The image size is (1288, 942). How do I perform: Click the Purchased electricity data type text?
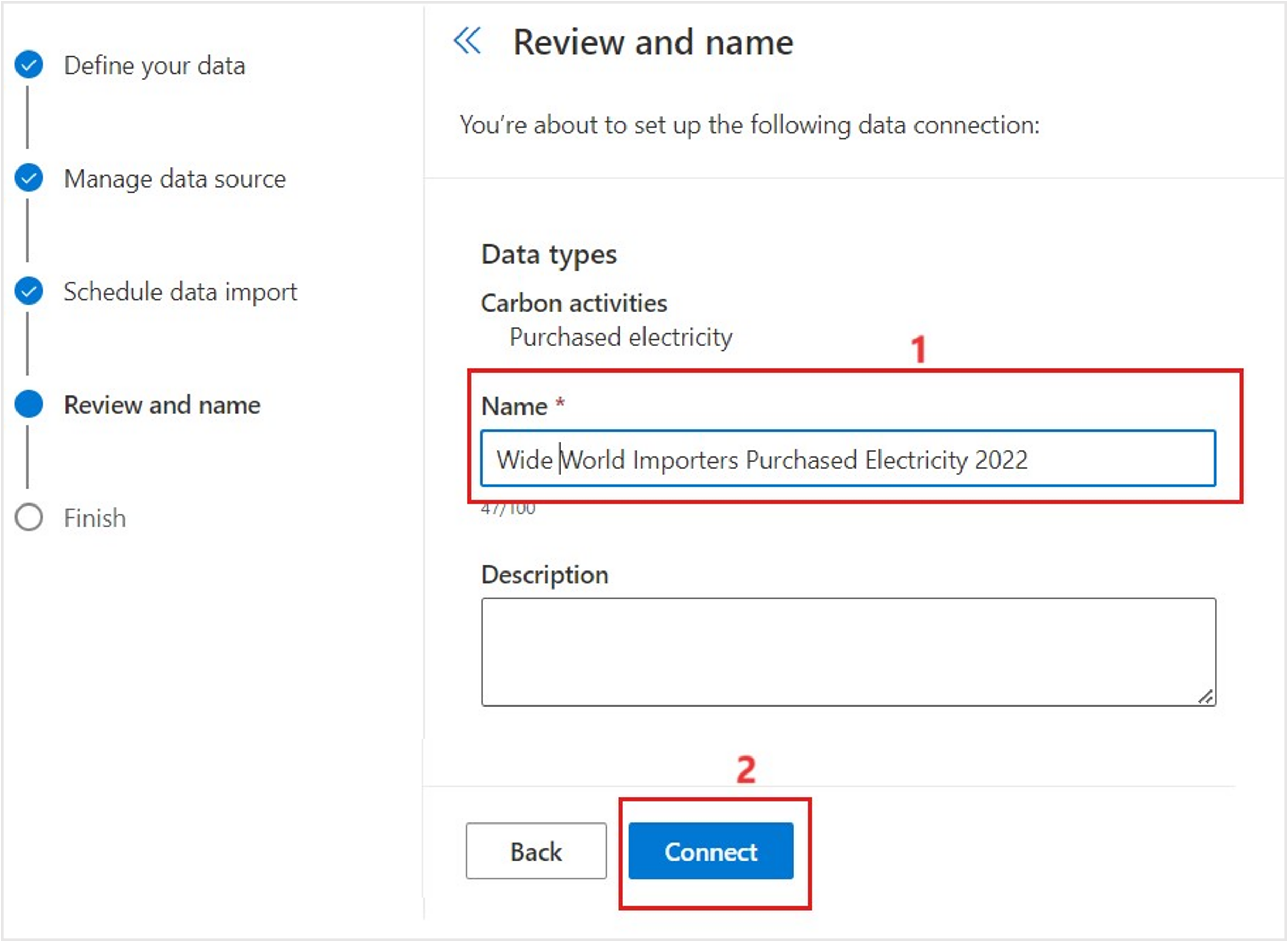620,337
